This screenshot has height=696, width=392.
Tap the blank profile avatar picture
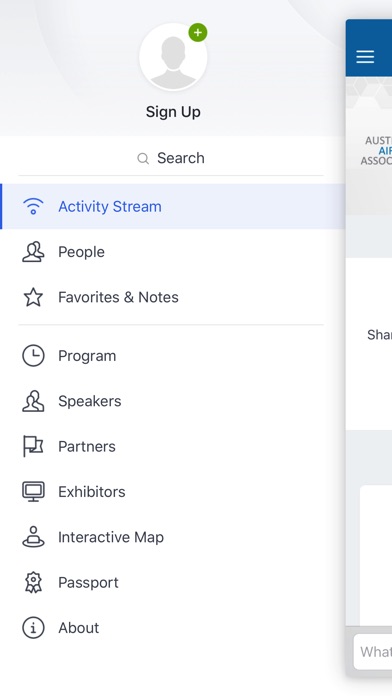[x=173, y=57]
